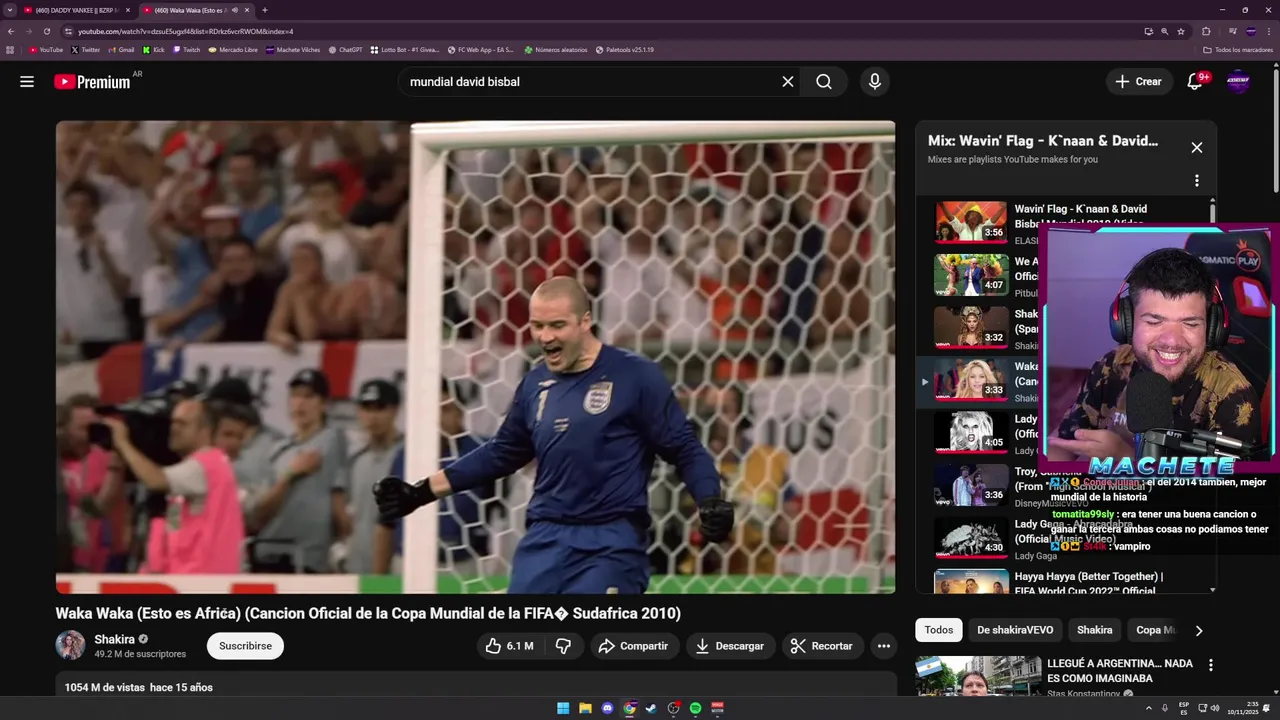Image resolution: width=1280 pixels, height=720 pixels.
Task: Open Shakira channel avatar
Action: pyautogui.click(x=70, y=646)
